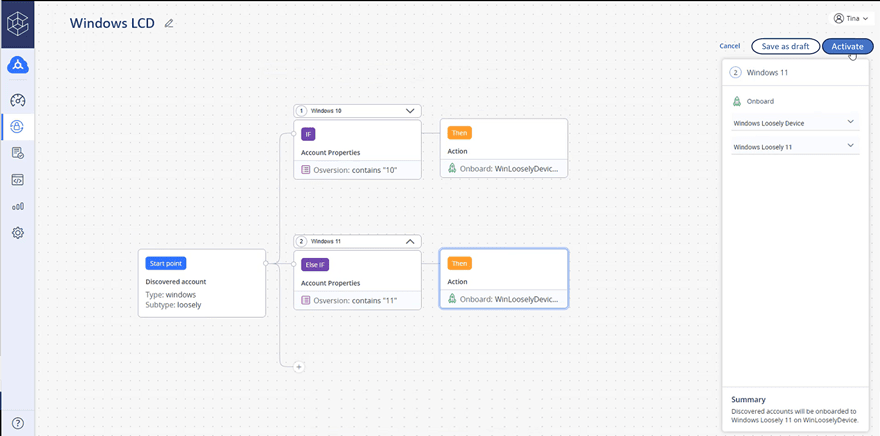Open the dashboard gauge icon in sidebar
The image size is (880, 436).
17,100
